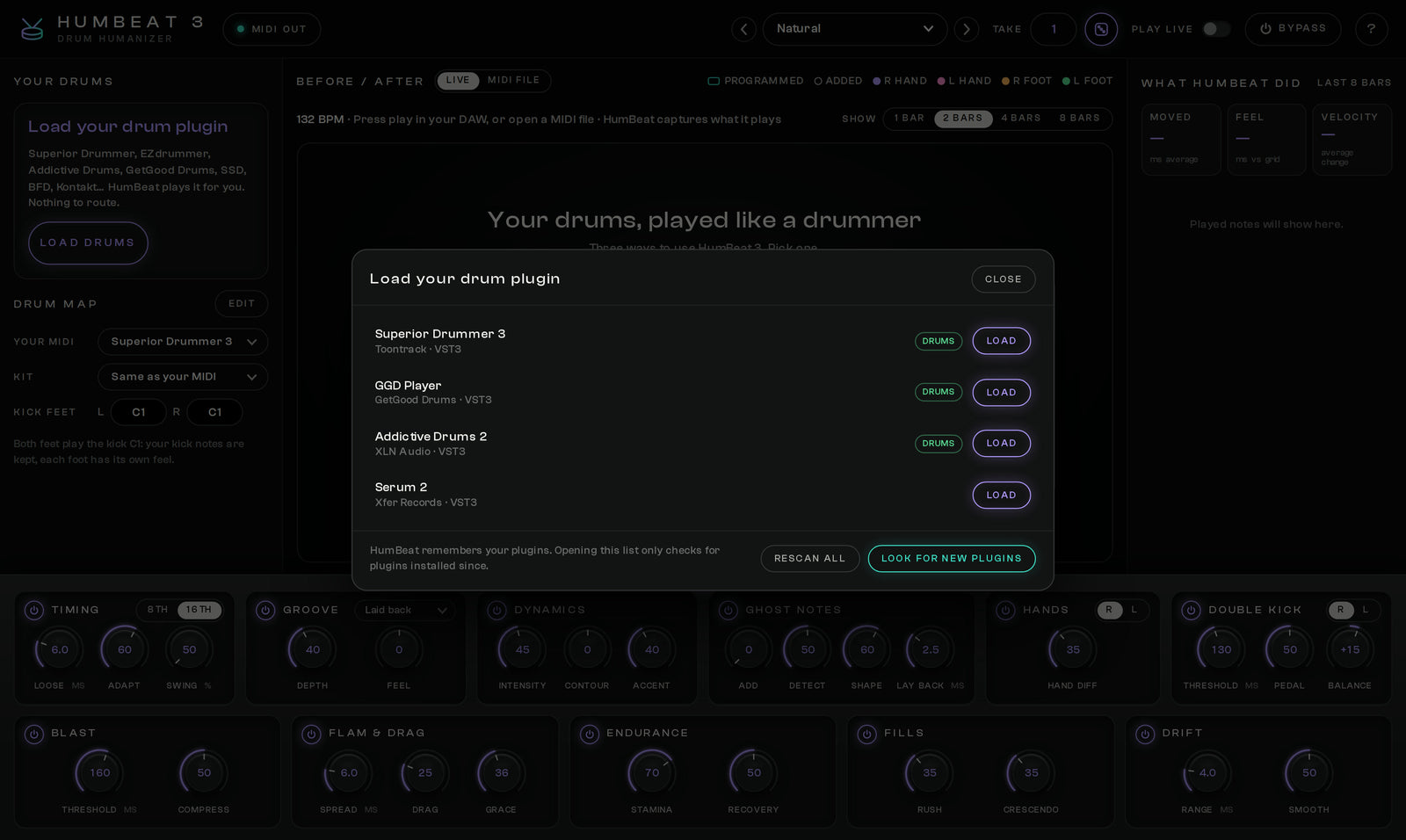Image resolution: width=1406 pixels, height=840 pixels.
Task: Open the Your MIDI Superior Drummer 3 dropdown
Action: [183, 342]
